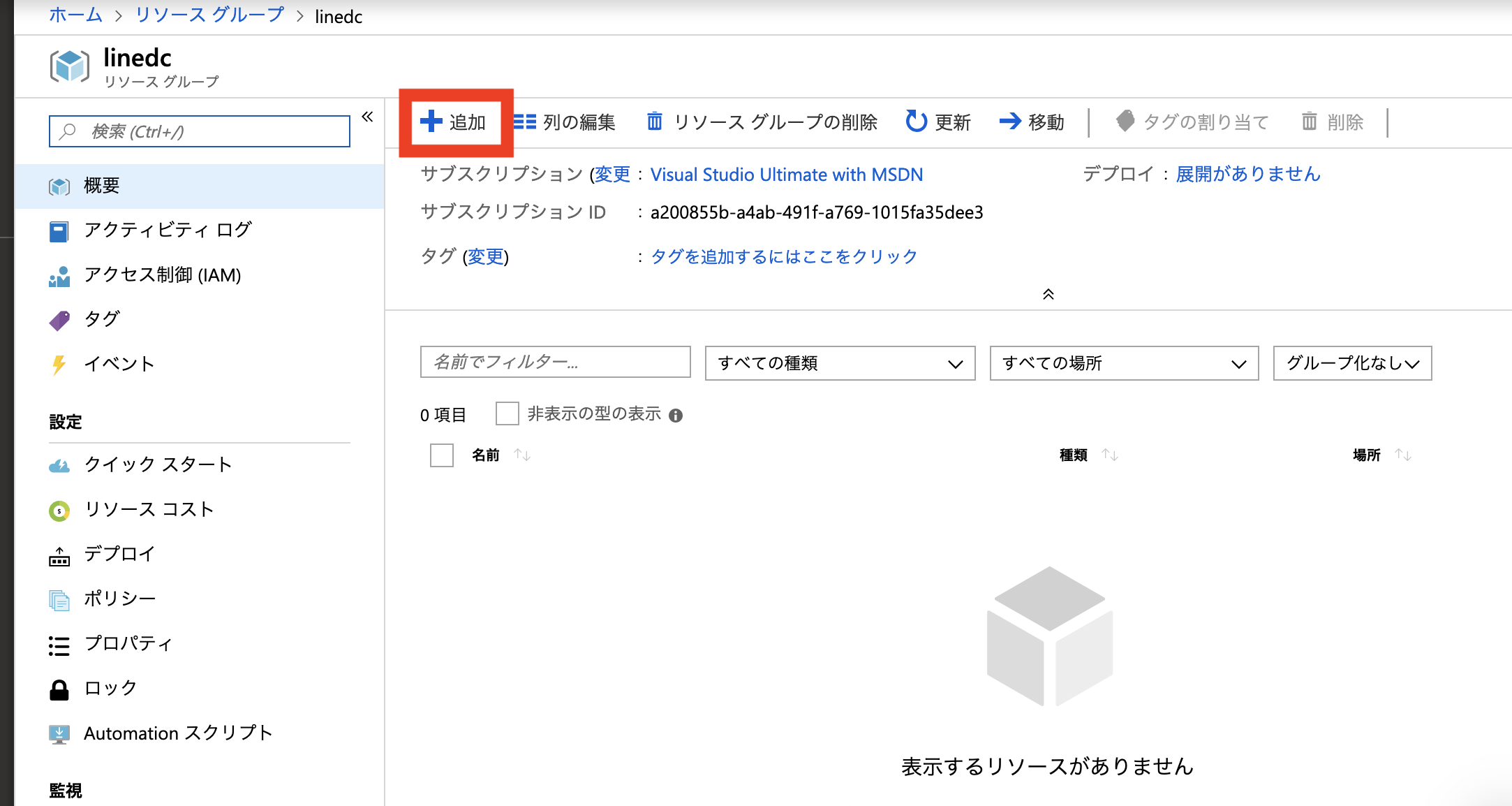Click 変更 link next to サブスクリプション
This screenshot has width=1512, height=806.
[x=612, y=174]
